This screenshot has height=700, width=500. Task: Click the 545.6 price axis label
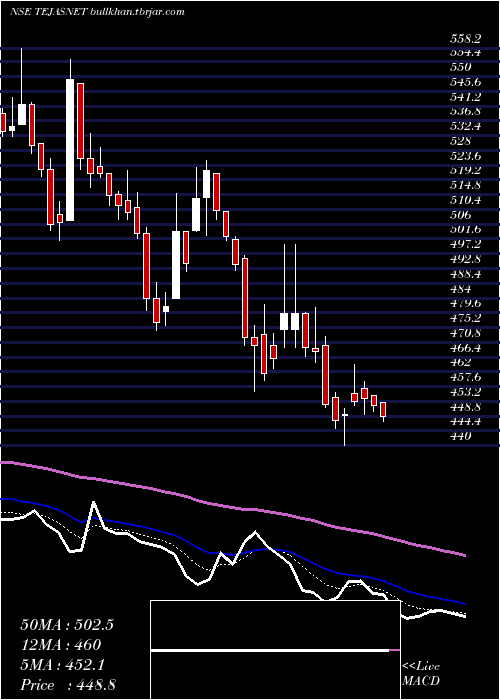point(465,82)
